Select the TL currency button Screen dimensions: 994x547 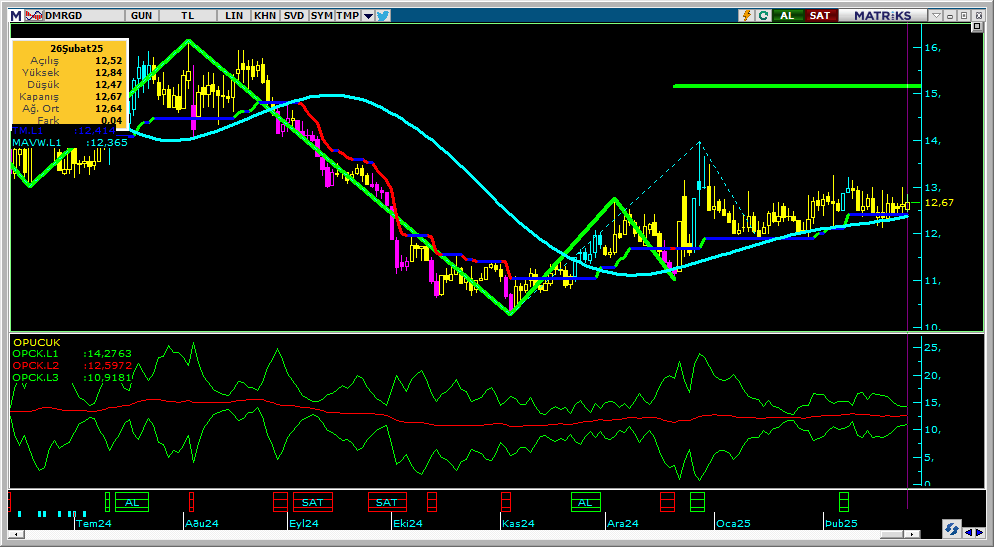click(x=188, y=16)
